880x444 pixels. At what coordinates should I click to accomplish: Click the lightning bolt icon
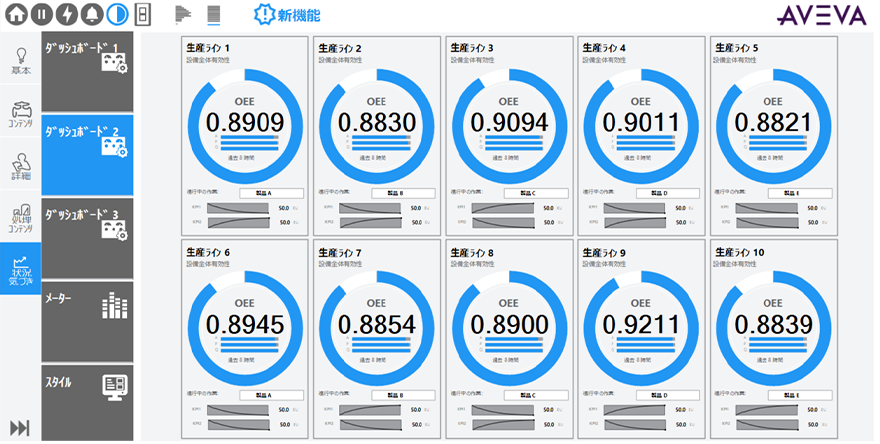pyautogui.click(x=66, y=14)
